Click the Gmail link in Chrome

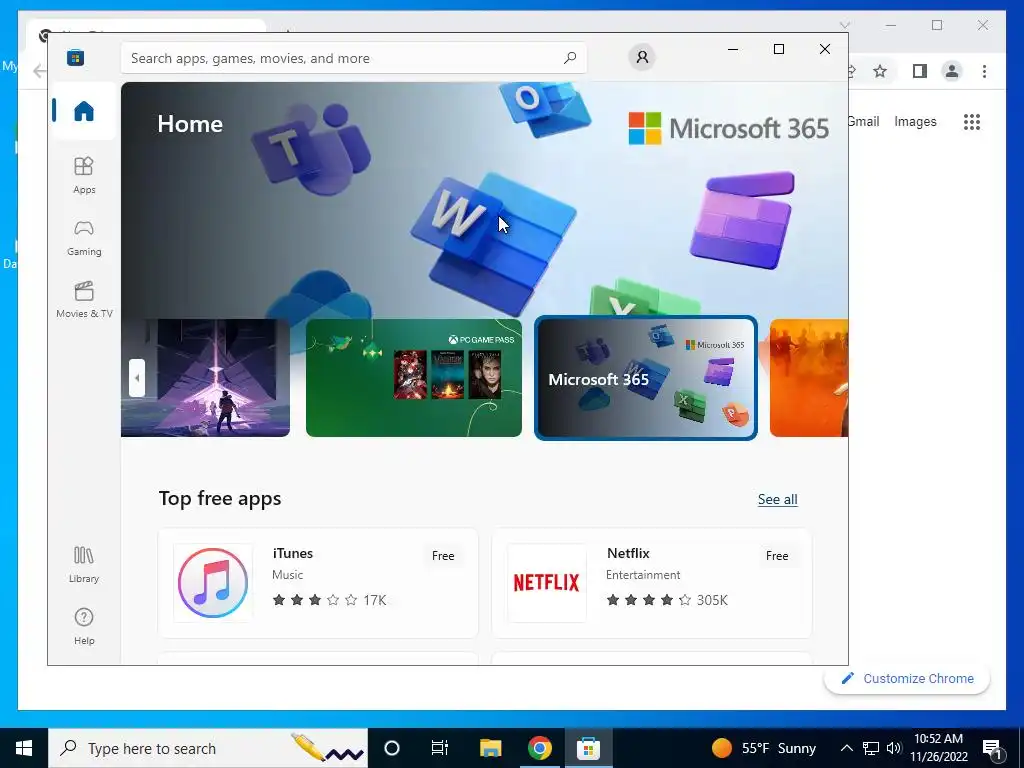click(864, 121)
